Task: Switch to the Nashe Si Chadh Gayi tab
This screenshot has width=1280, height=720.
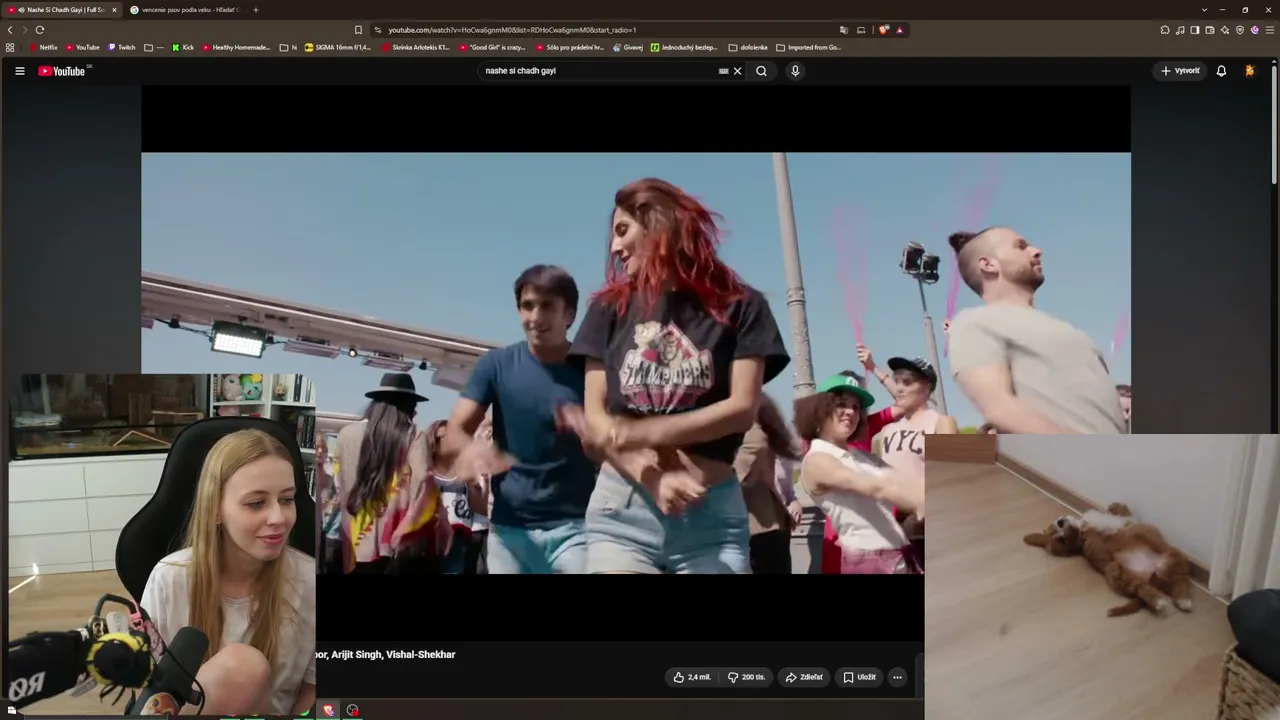Action: click(x=62, y=10)
